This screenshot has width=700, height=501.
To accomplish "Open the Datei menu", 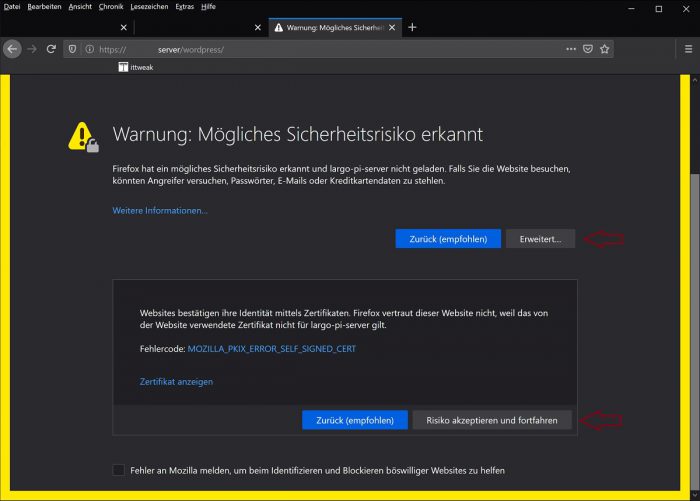I will point(12,7).
